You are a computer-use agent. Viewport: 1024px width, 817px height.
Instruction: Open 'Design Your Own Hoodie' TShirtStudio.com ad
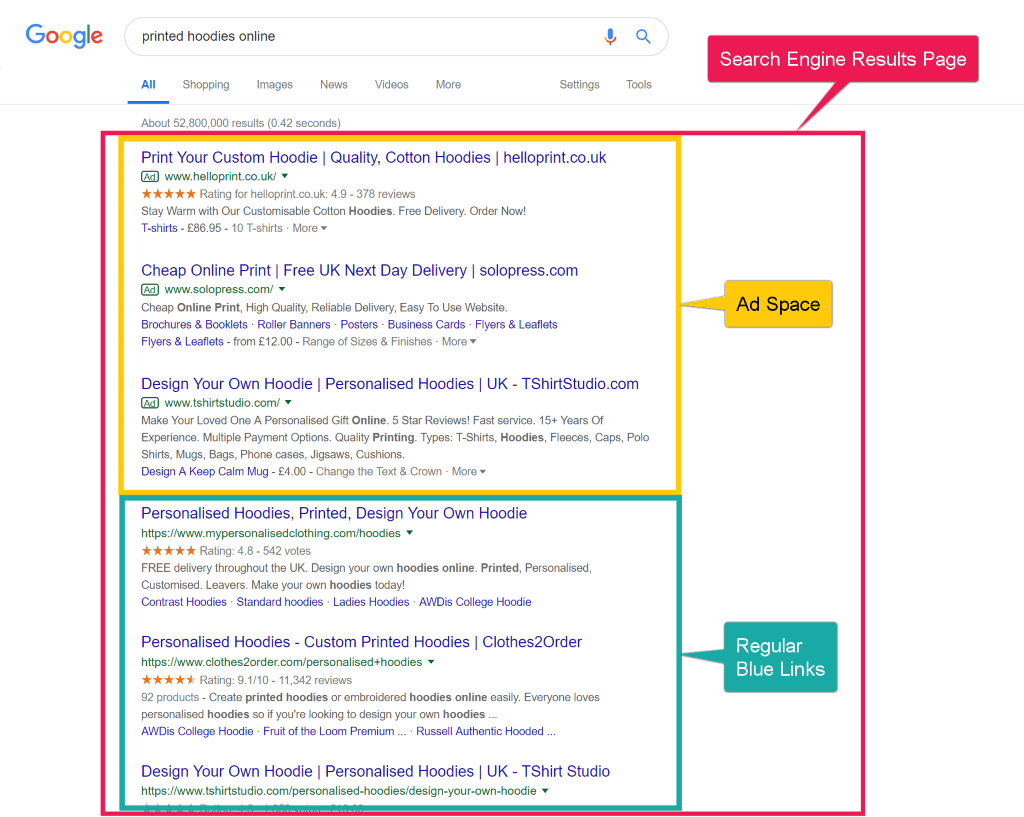click(390, 383)
